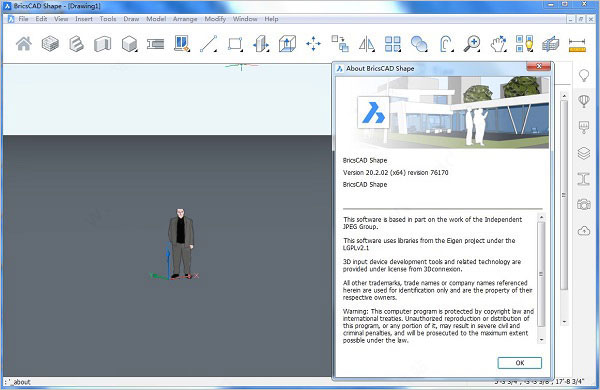Select the Zoom magnifier tool
Screen dimensions: 600x390
(472, 44)
